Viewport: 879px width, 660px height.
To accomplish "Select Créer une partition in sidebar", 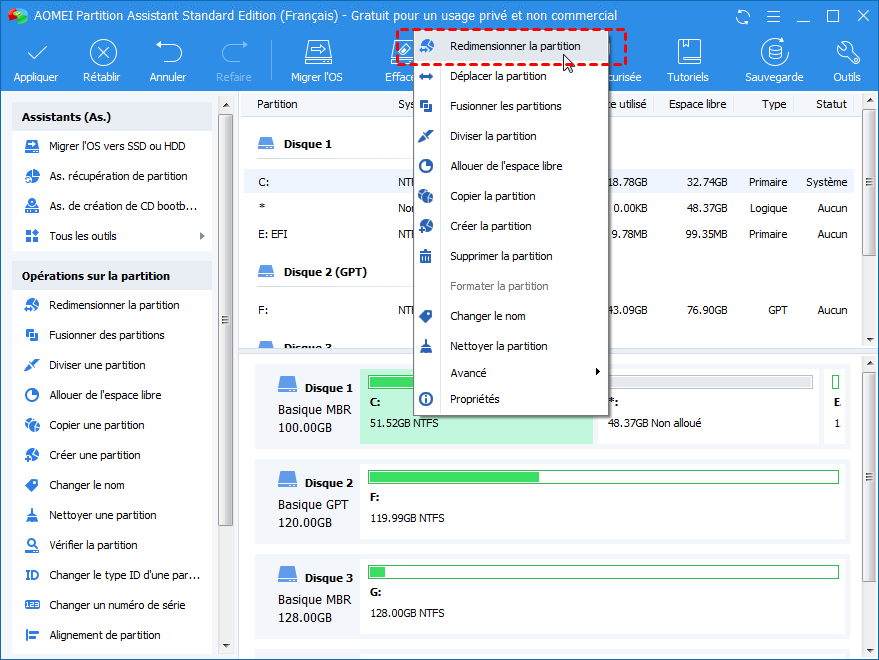I will [x=112, y=455].
